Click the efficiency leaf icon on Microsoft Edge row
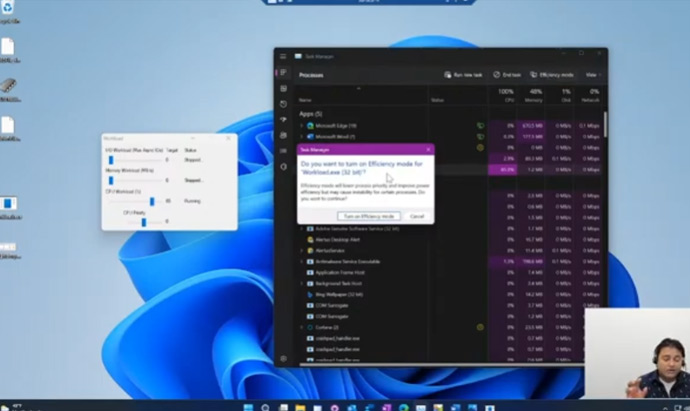Image resolution: width=690 pixels, height=411 pixels. coord(480,126)
